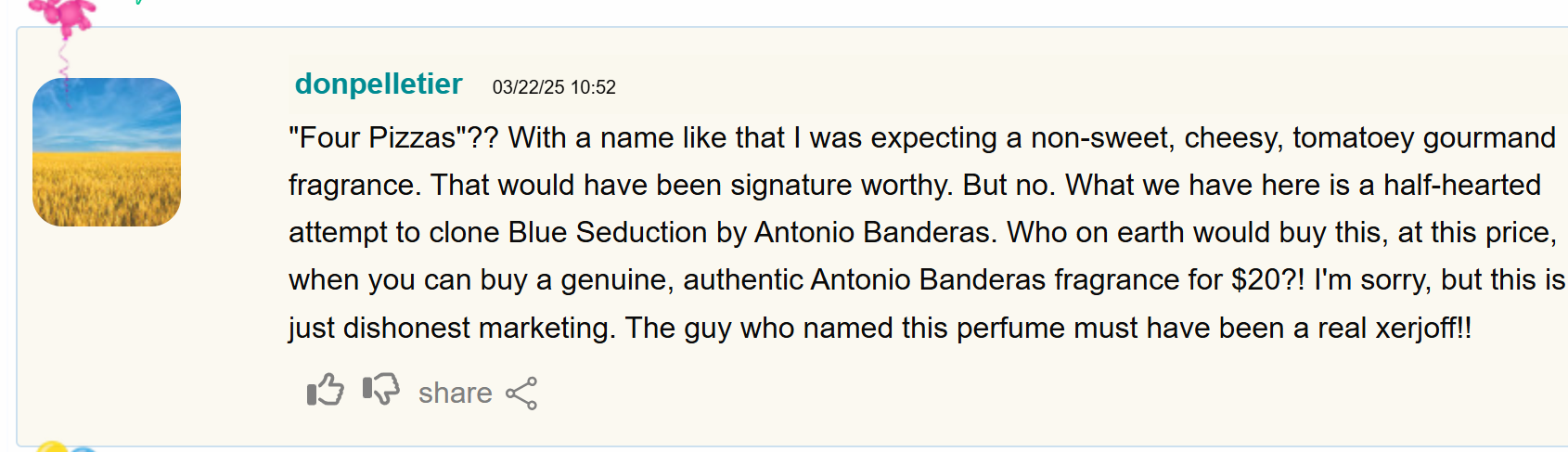Click the "share" text label
This screenshot has width=1568, height=452.
(455, 394)
